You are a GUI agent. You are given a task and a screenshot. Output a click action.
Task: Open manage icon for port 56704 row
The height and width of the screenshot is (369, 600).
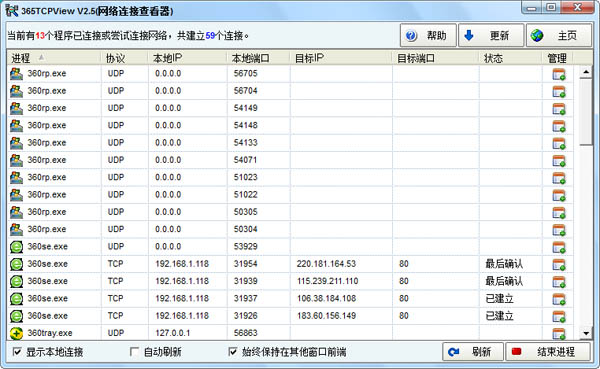coord(559,91)
